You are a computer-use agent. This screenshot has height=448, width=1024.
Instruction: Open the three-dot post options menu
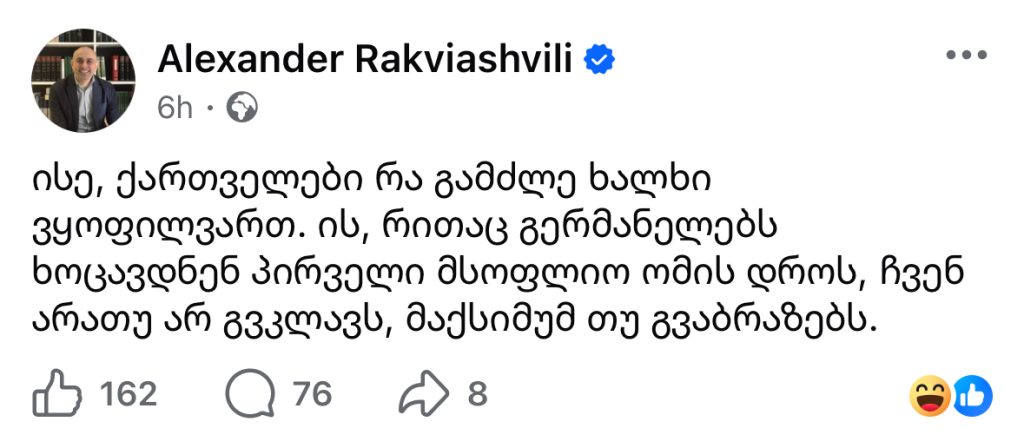(966, 56)
